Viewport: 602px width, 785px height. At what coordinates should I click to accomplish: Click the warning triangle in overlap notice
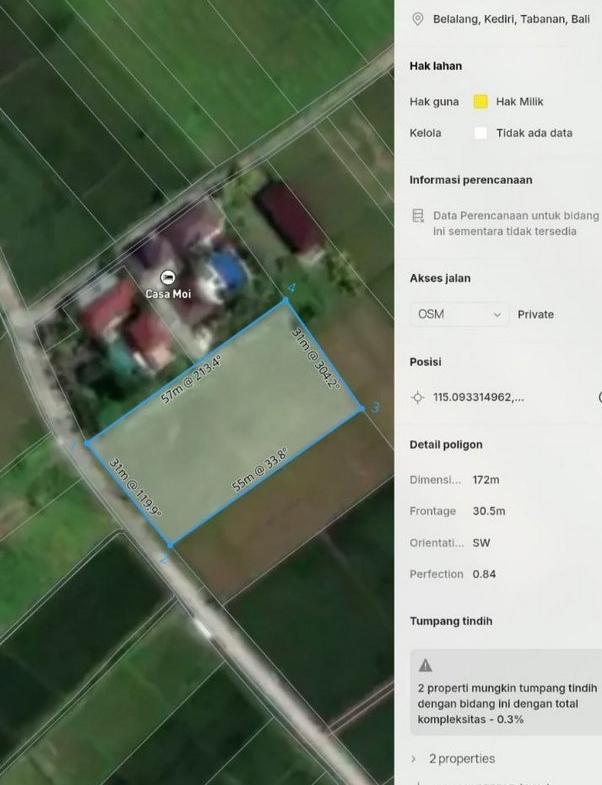[425, 665]
